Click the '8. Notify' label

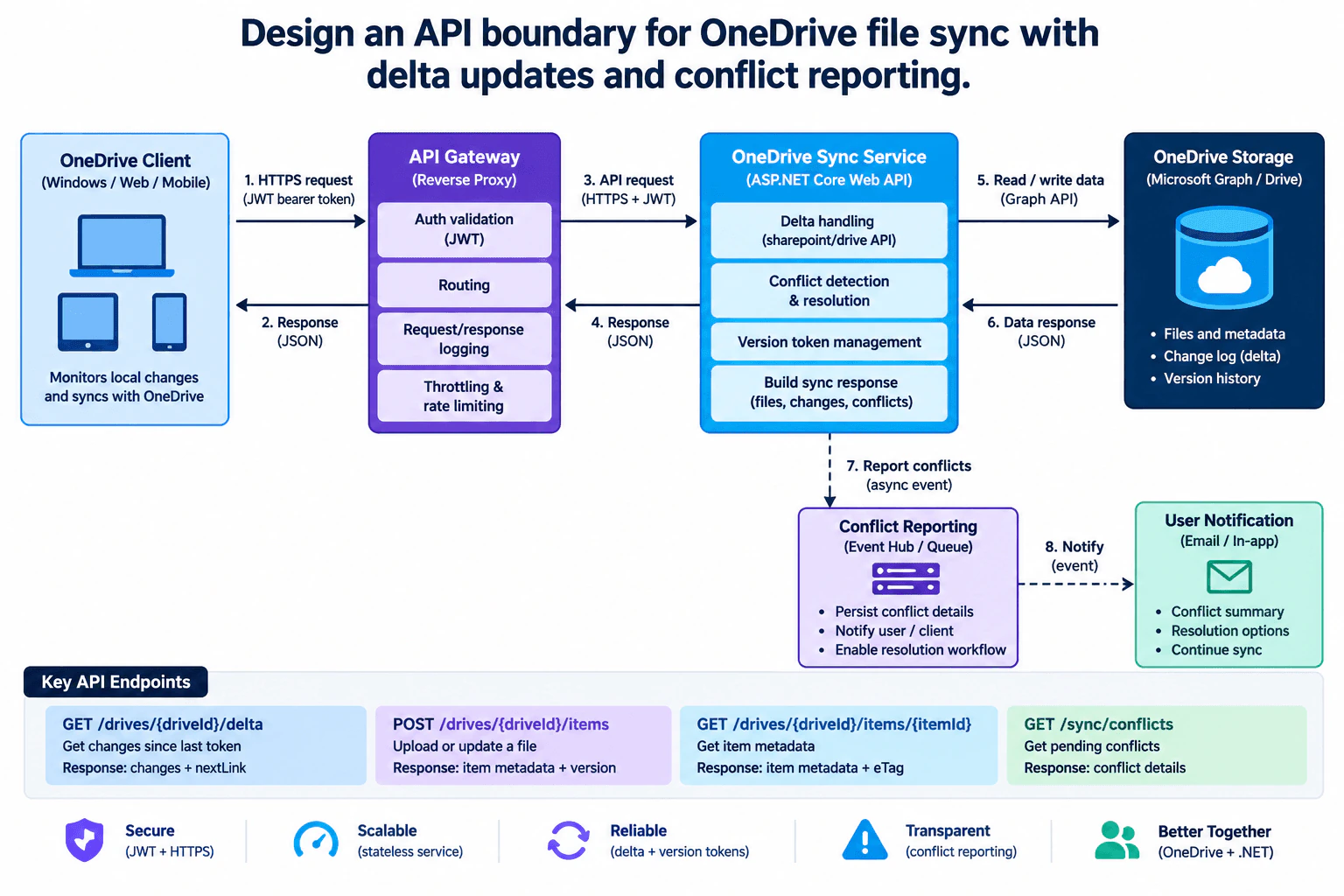tap(1074, 547)
